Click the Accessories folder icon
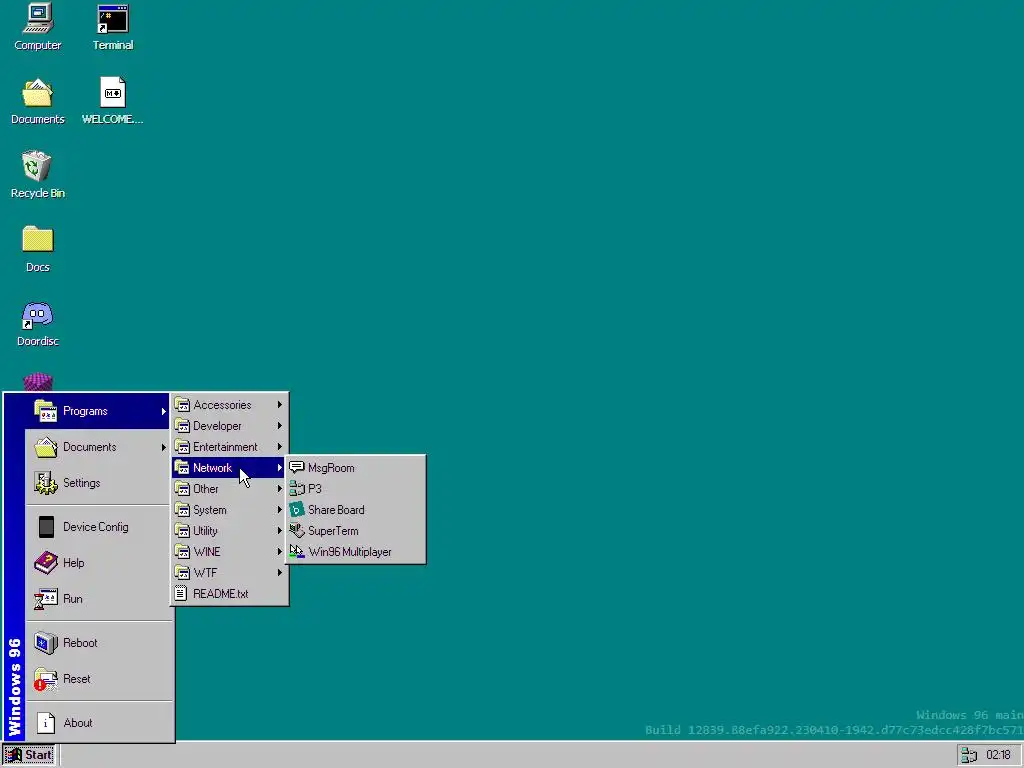 coord(182,405)
